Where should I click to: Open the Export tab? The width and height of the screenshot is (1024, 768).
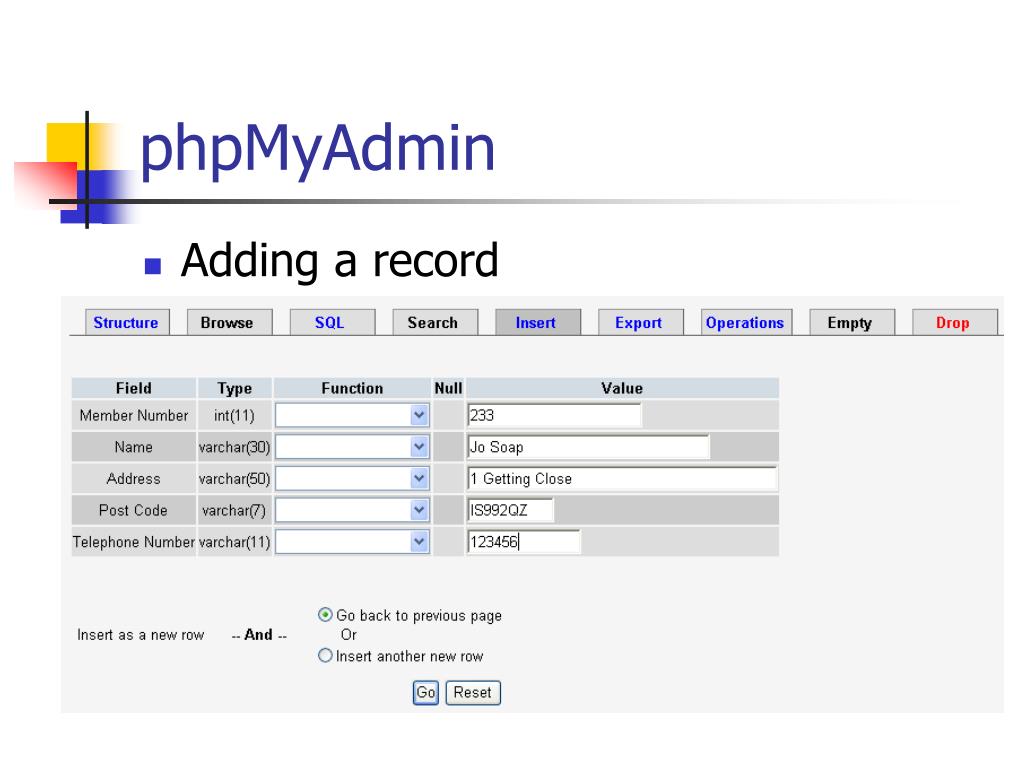tap(641, 323)
